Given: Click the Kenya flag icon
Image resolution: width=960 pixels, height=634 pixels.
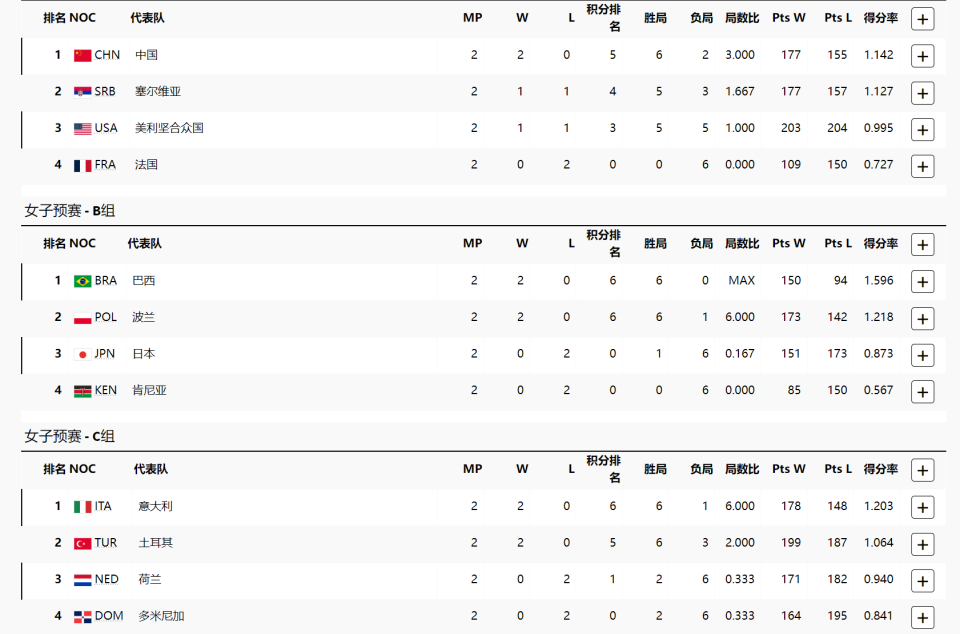Looking at the screenshot, I should tap(82, 391).
